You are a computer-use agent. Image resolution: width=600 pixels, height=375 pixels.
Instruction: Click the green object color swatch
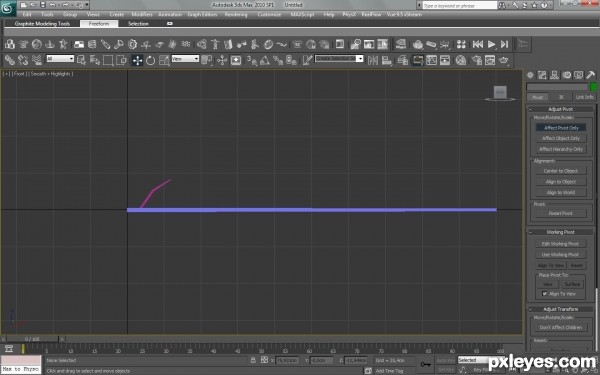(593, 87)
